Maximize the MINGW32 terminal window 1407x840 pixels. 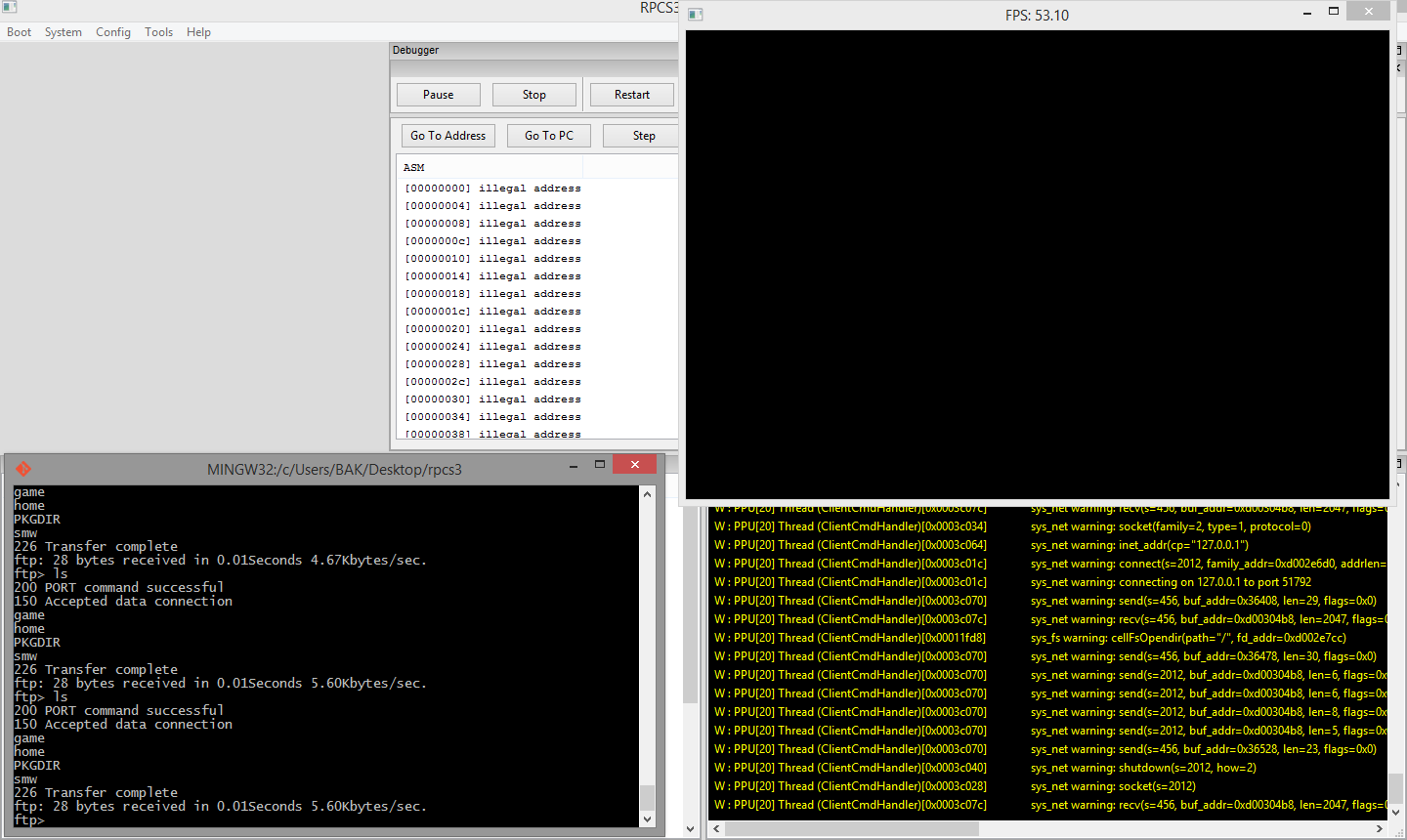coord(600,465)
